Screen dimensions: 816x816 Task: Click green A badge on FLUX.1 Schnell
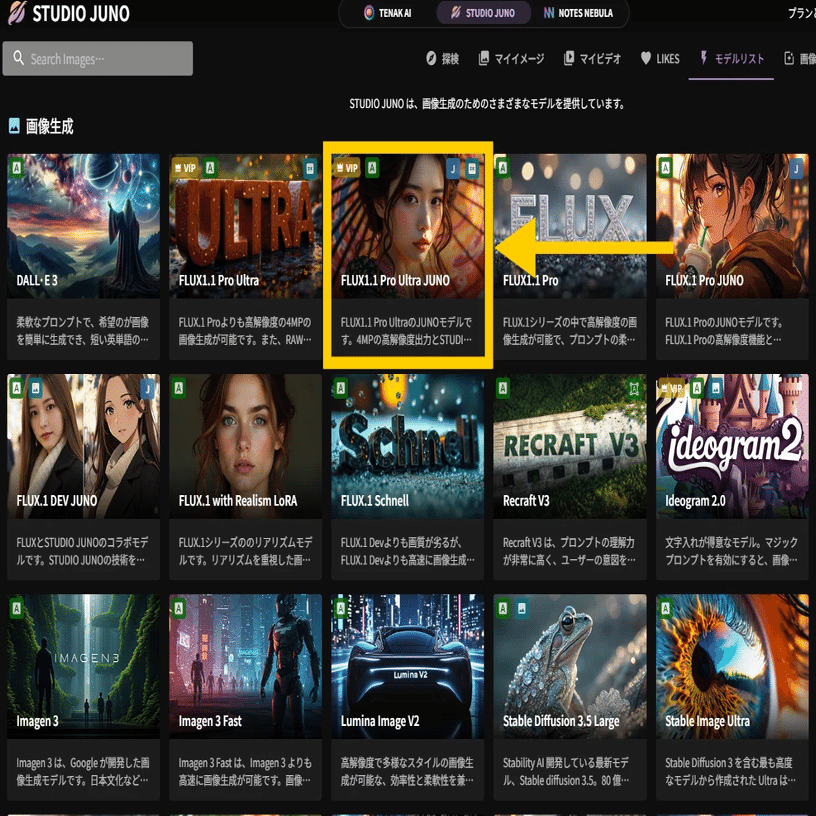pos(340,388)
